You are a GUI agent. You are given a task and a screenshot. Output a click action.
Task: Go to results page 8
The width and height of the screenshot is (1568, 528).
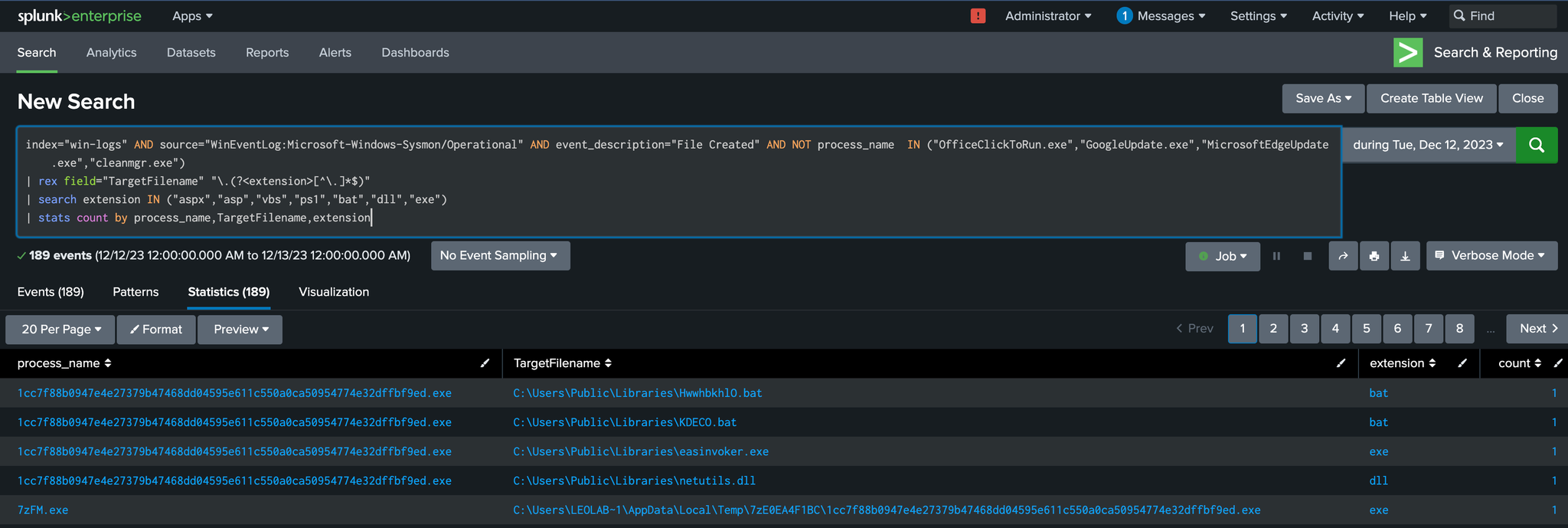1459,329
